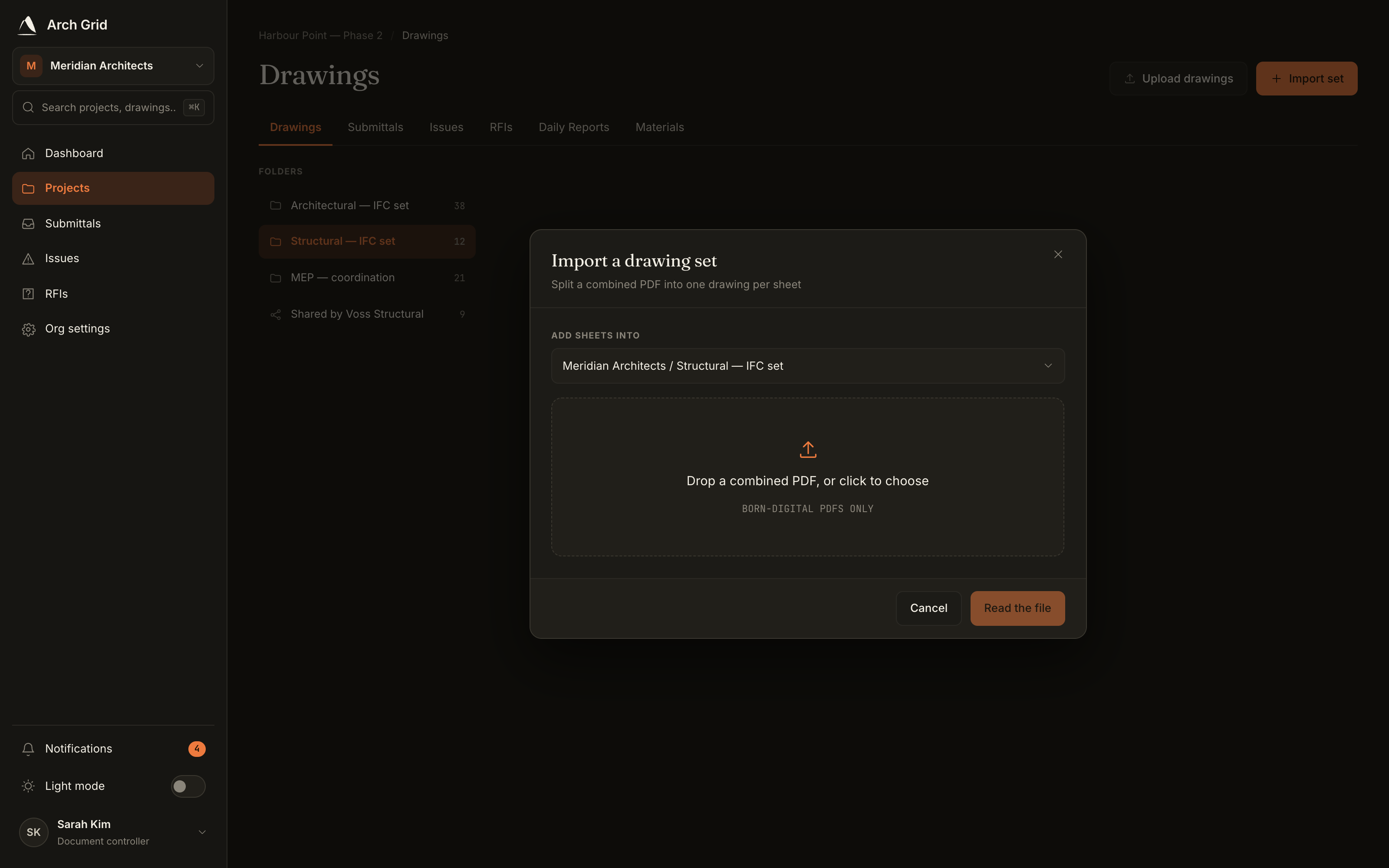Click the Upload drawings button

pyautogui.click(x=1178, y=79)
